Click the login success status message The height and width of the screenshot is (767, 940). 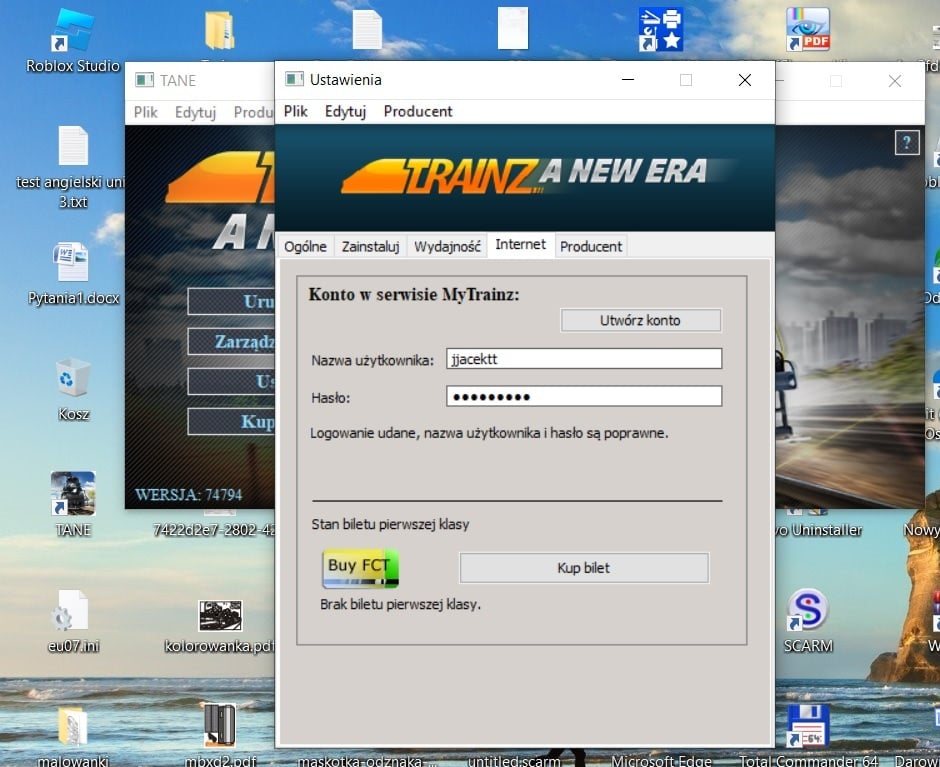click(489, 433)
